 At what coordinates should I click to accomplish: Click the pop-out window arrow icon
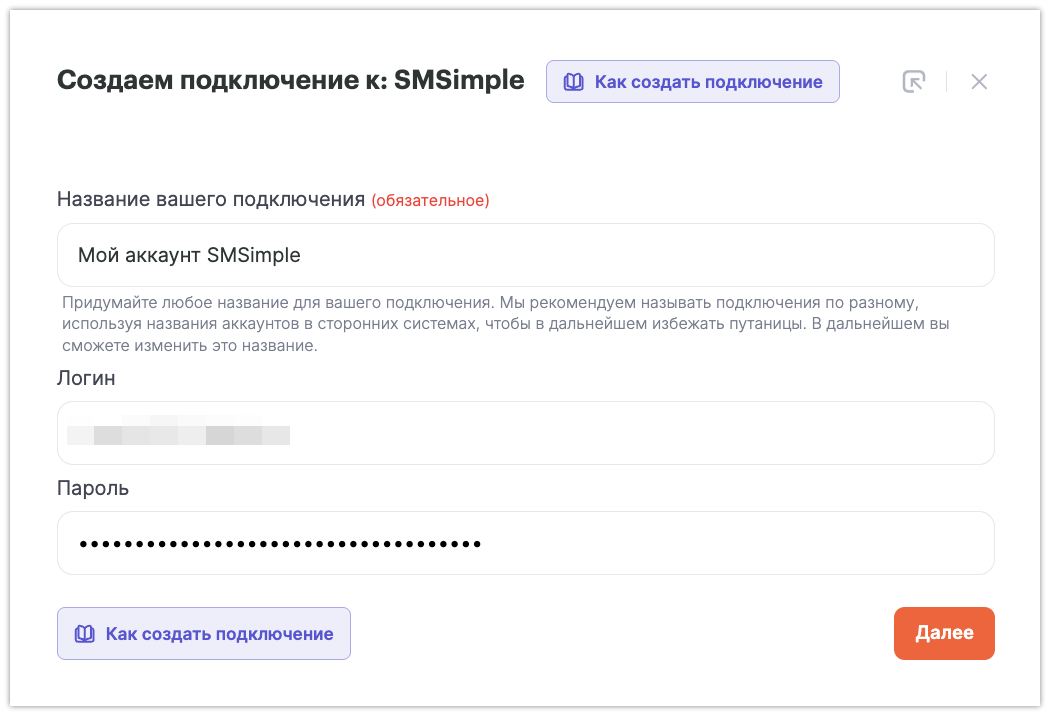point(913,82)
